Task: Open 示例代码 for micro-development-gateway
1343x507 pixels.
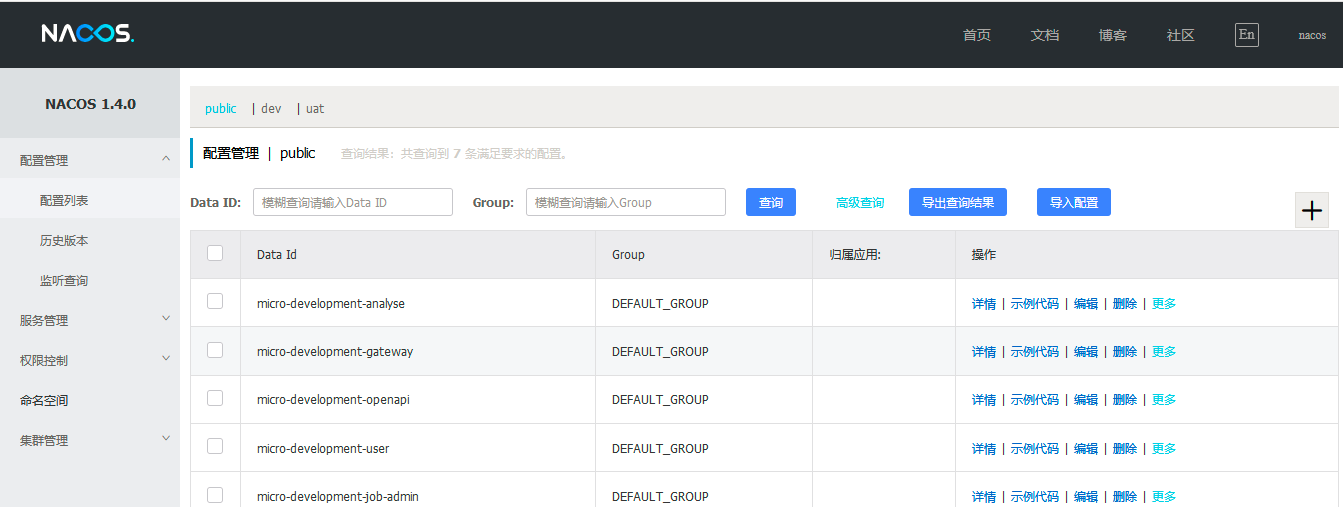Action: (1035, 351)
